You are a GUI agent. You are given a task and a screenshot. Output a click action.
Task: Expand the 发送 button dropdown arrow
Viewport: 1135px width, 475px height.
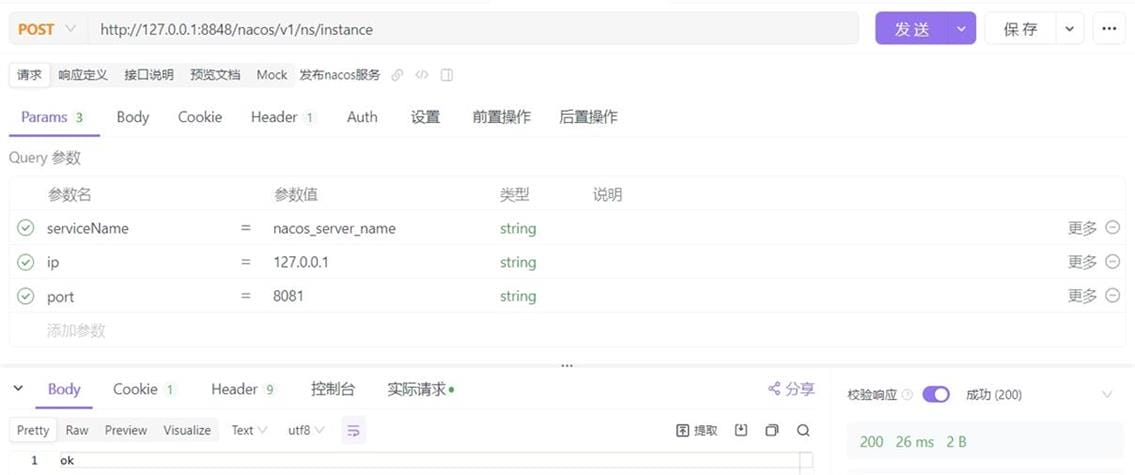[961, 29]
